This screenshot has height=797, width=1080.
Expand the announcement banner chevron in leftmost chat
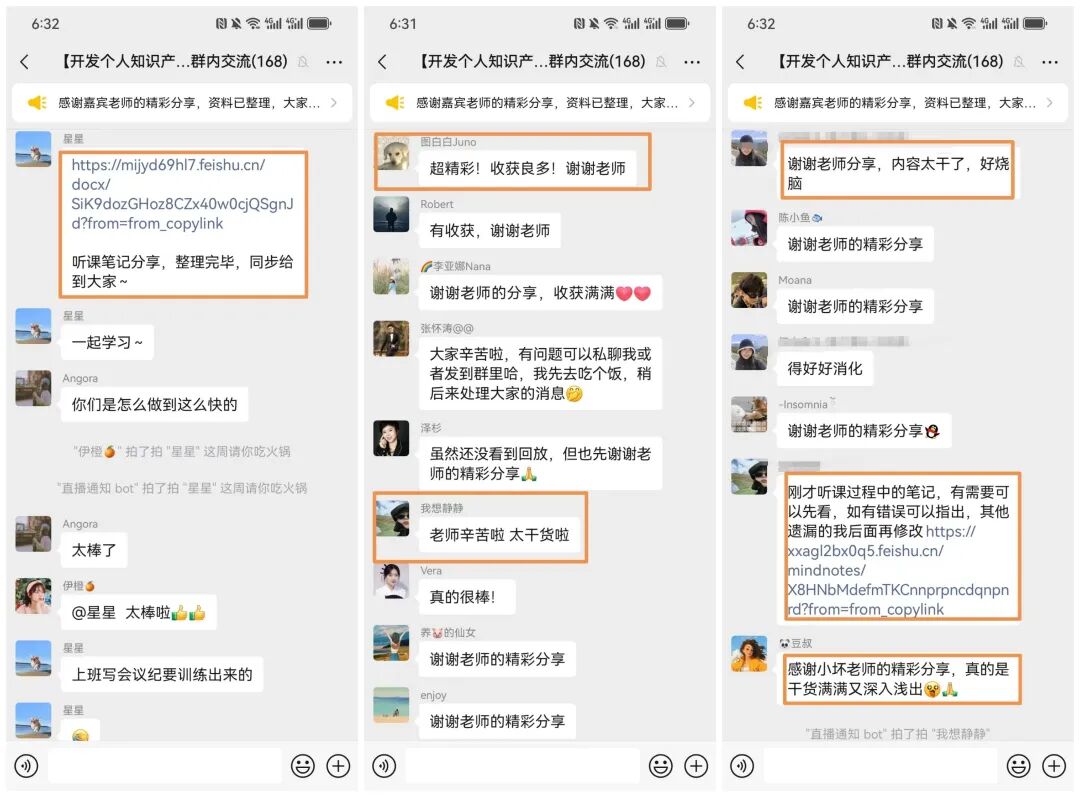click(x=334, y=103)
